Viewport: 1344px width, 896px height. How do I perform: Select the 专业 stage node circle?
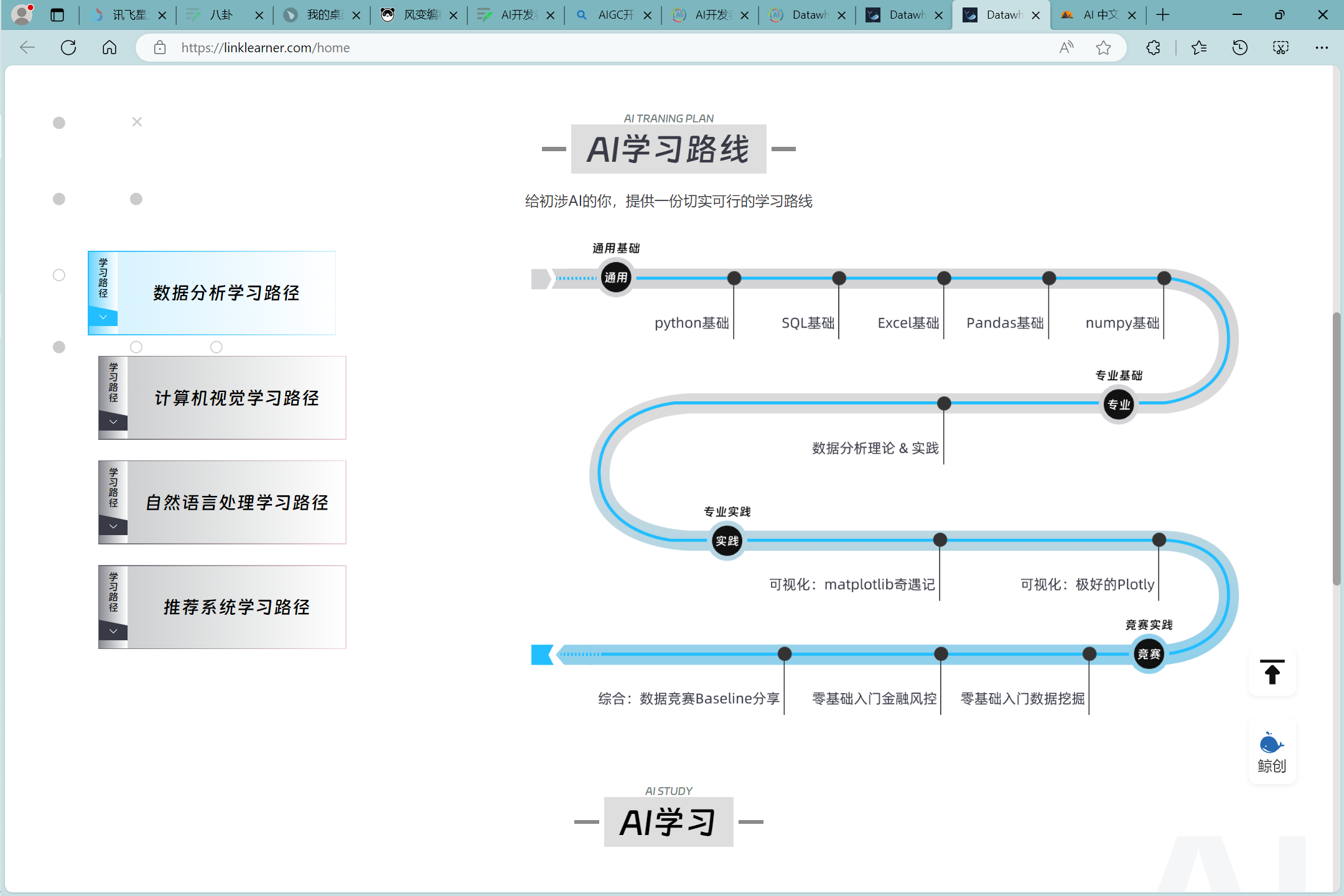click(x=1118, y=404)
